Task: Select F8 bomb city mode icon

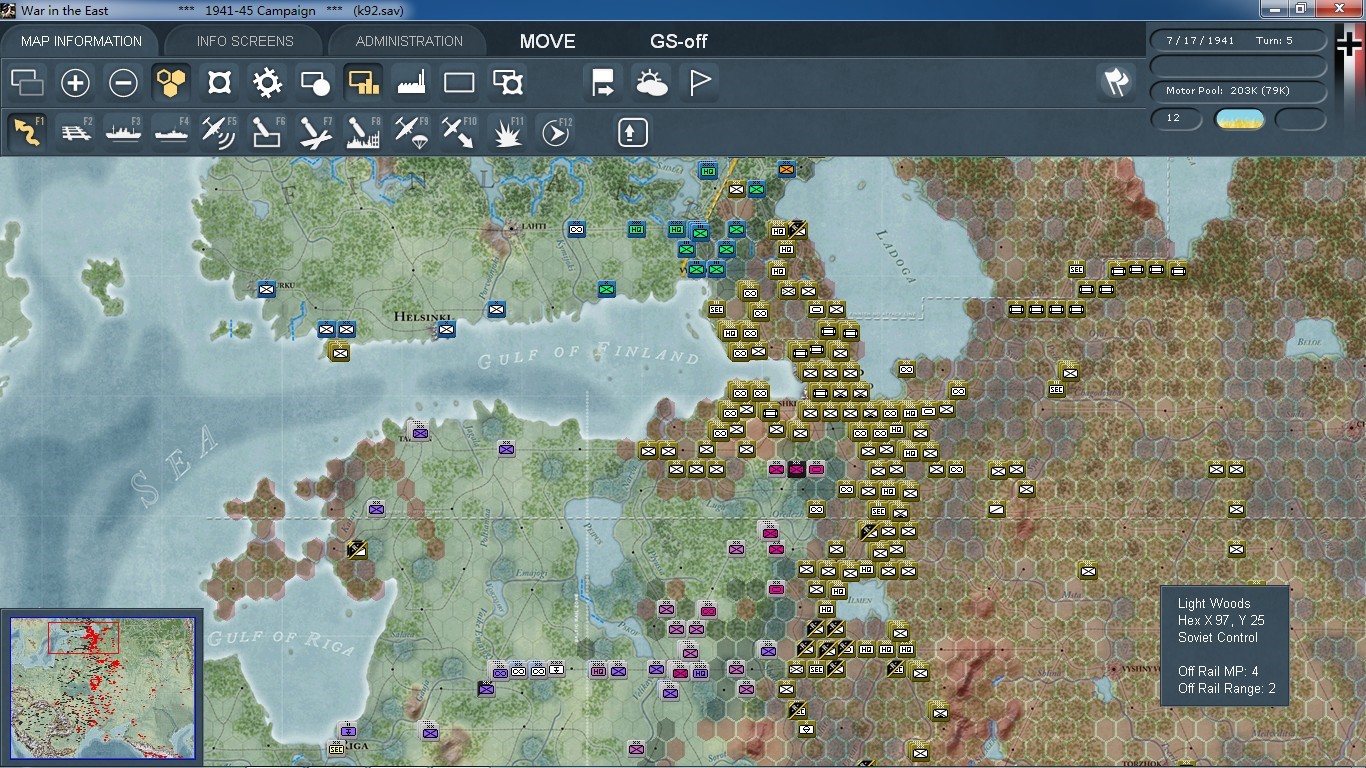Action: 364,132
